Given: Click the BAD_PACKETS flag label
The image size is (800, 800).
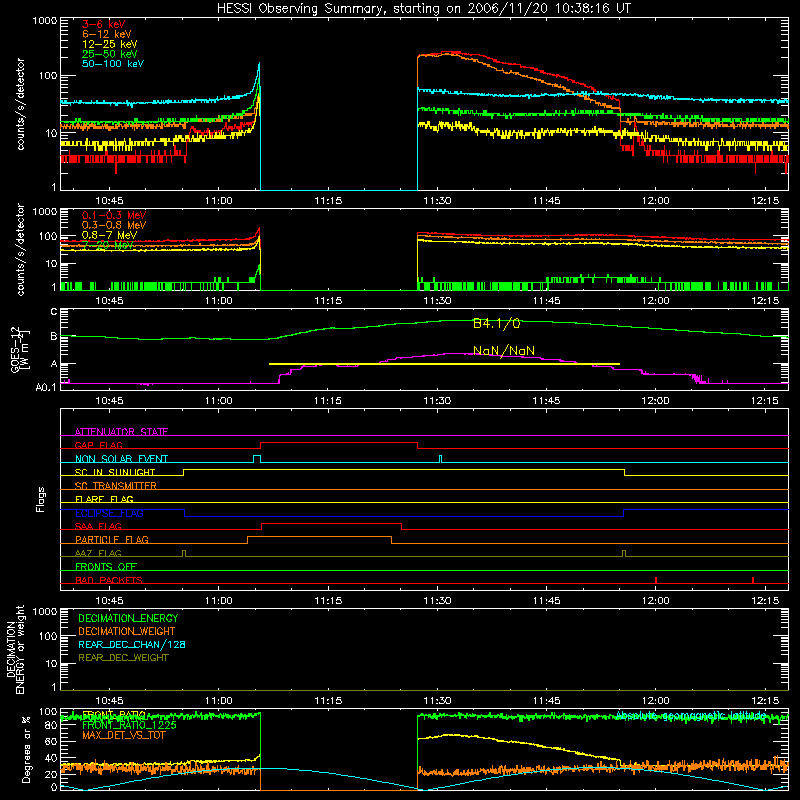Looking at the screenshot, I should (x=109, y=580).
